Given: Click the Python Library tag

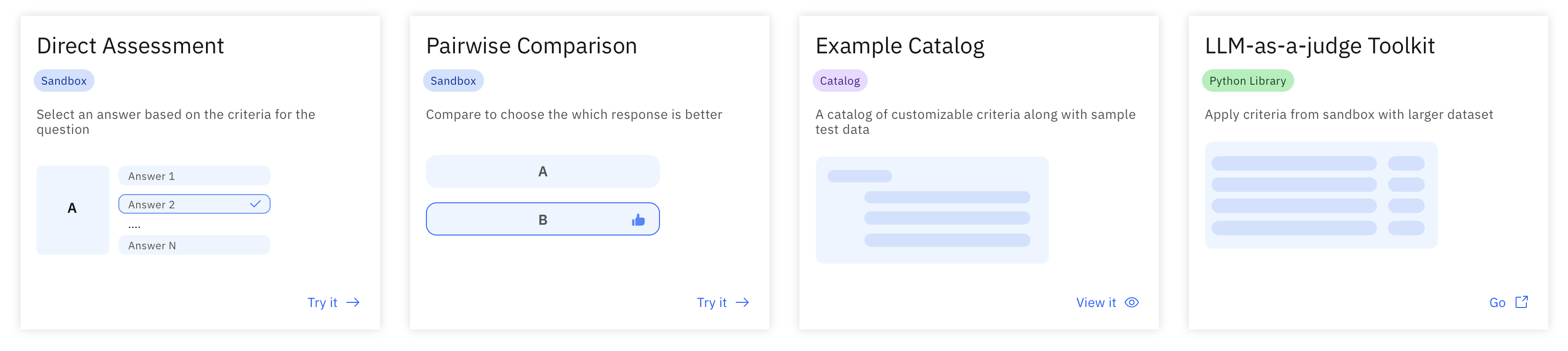Looking at the screenshot, I should click(x=1247, y=81).
